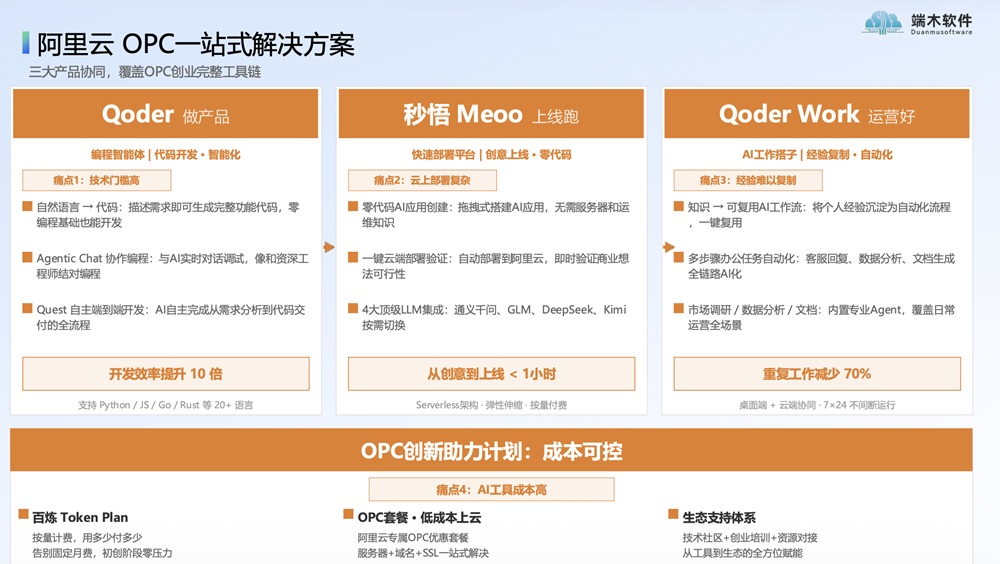Click text 告别固定月费，初创阶段零压力
The image size is (1000, 564).
(102, 553)
